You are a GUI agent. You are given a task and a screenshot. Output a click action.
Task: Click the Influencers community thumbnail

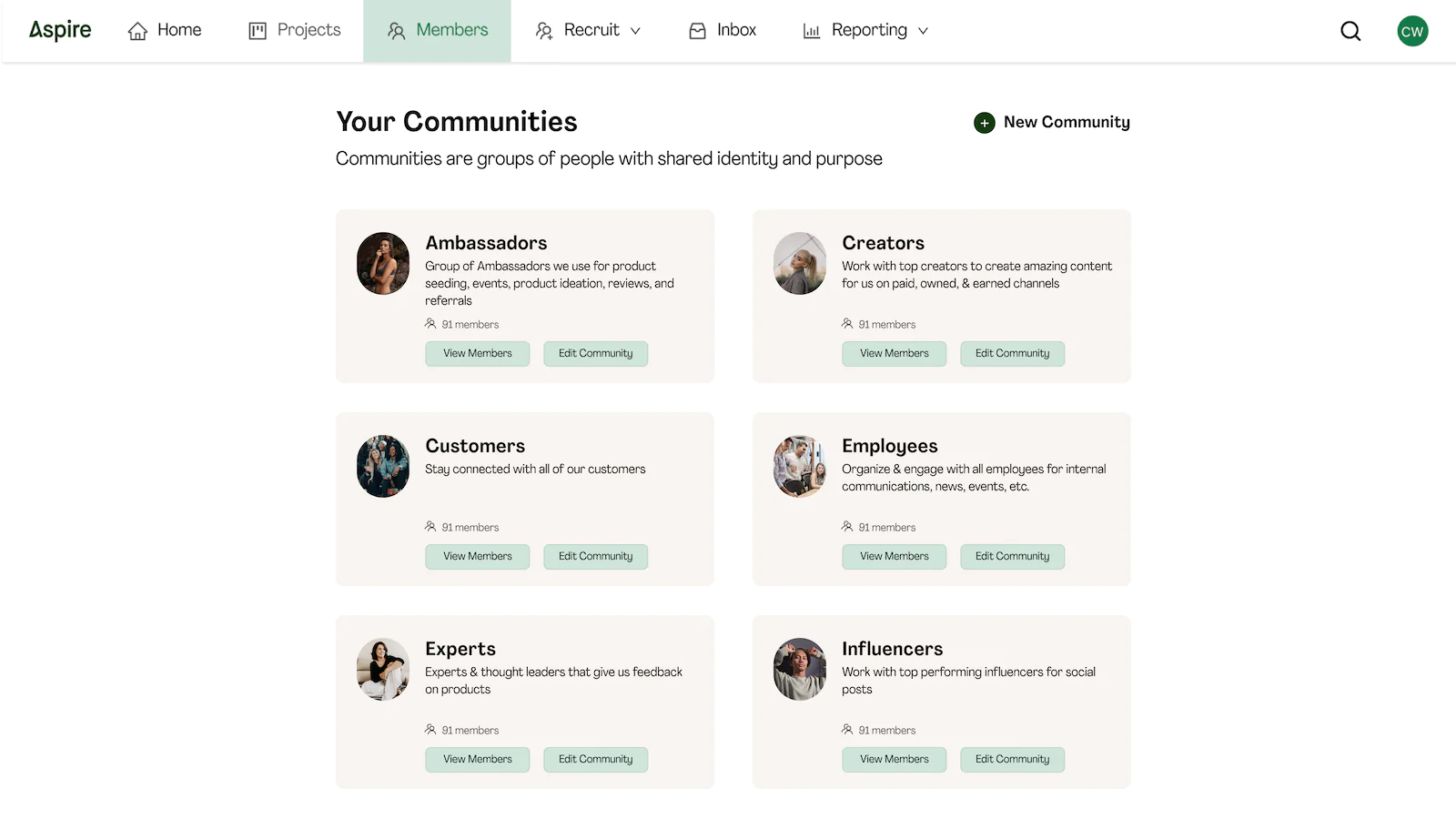click(800, 669)
